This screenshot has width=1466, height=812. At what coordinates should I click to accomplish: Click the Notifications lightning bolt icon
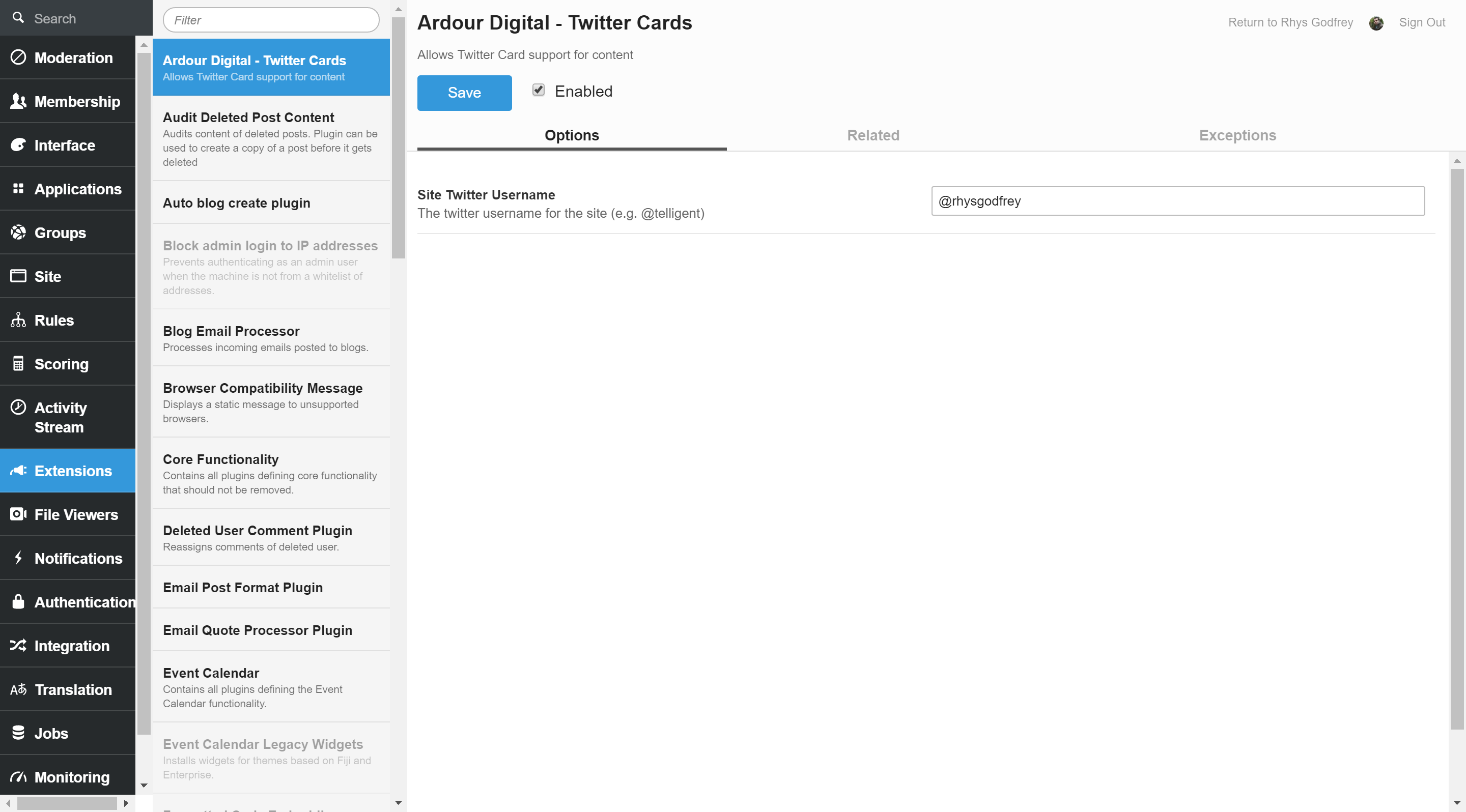(18, 559)
